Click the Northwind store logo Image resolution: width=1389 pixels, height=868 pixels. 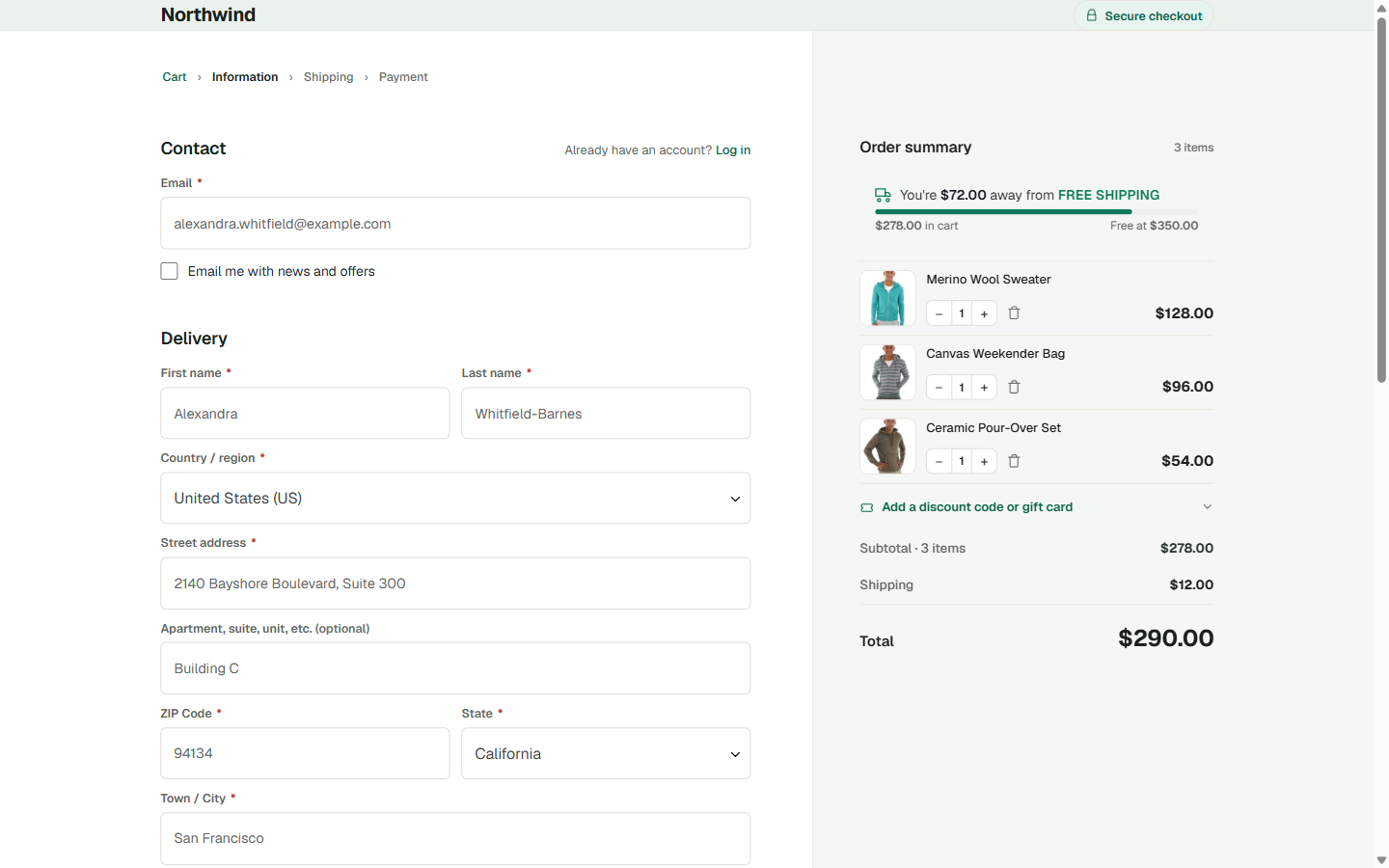(x=208, y=14)
